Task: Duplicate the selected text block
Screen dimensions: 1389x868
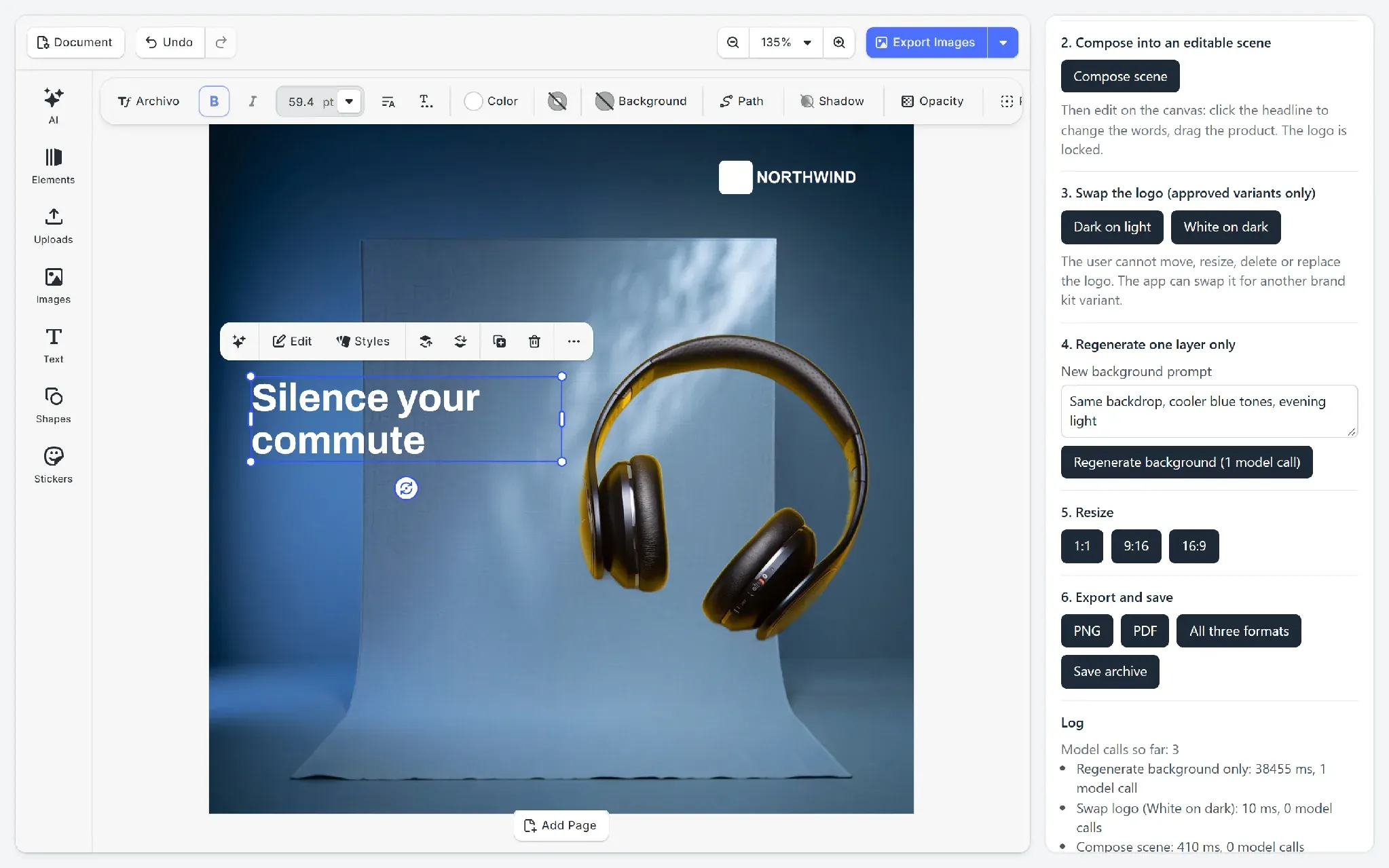Action: tap(499, 341)
